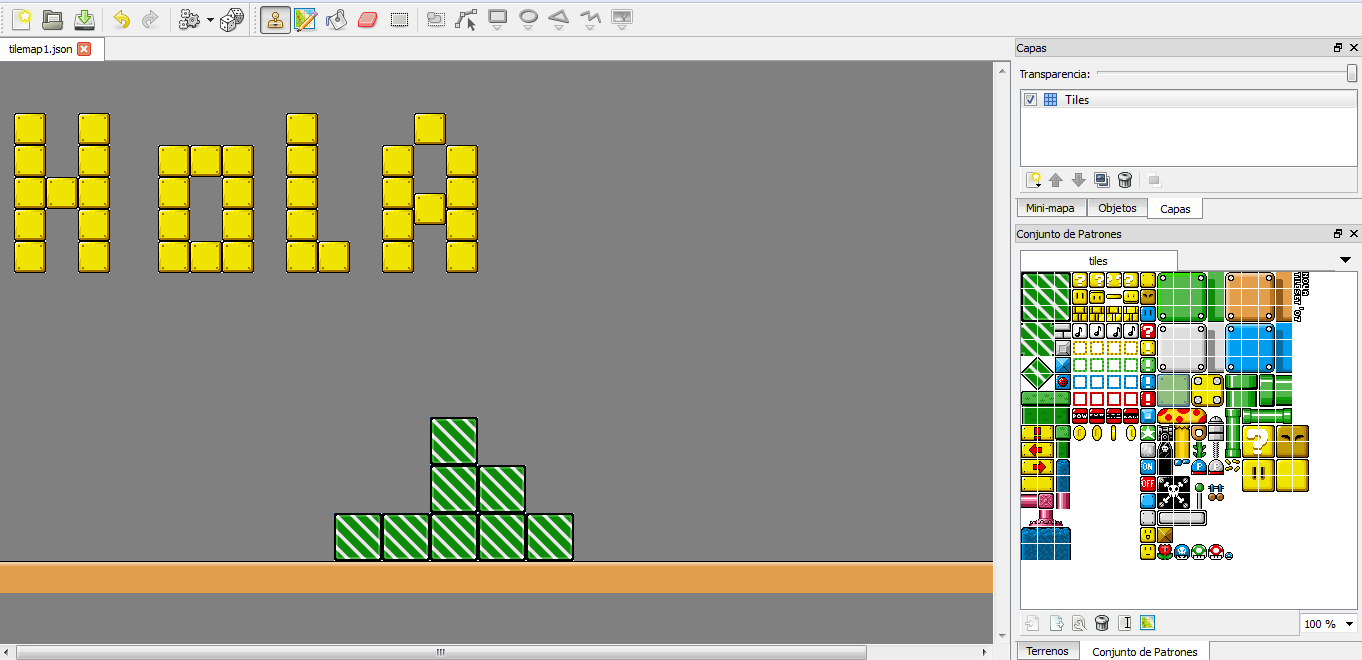Delete the tileset

(x=1102, y=623)
